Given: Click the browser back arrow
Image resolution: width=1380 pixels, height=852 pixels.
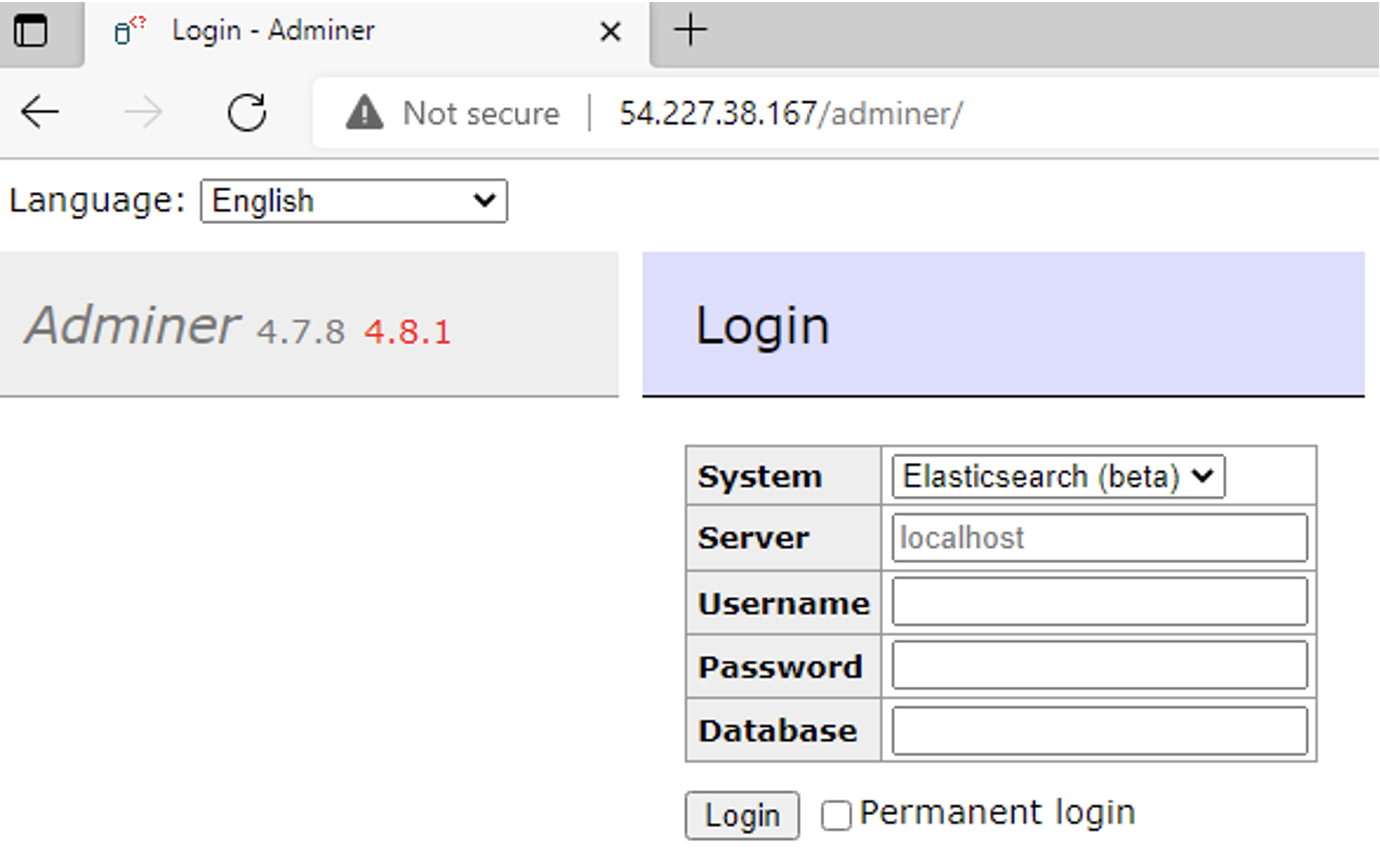Looking at the screenshot, I should (41, 113).
